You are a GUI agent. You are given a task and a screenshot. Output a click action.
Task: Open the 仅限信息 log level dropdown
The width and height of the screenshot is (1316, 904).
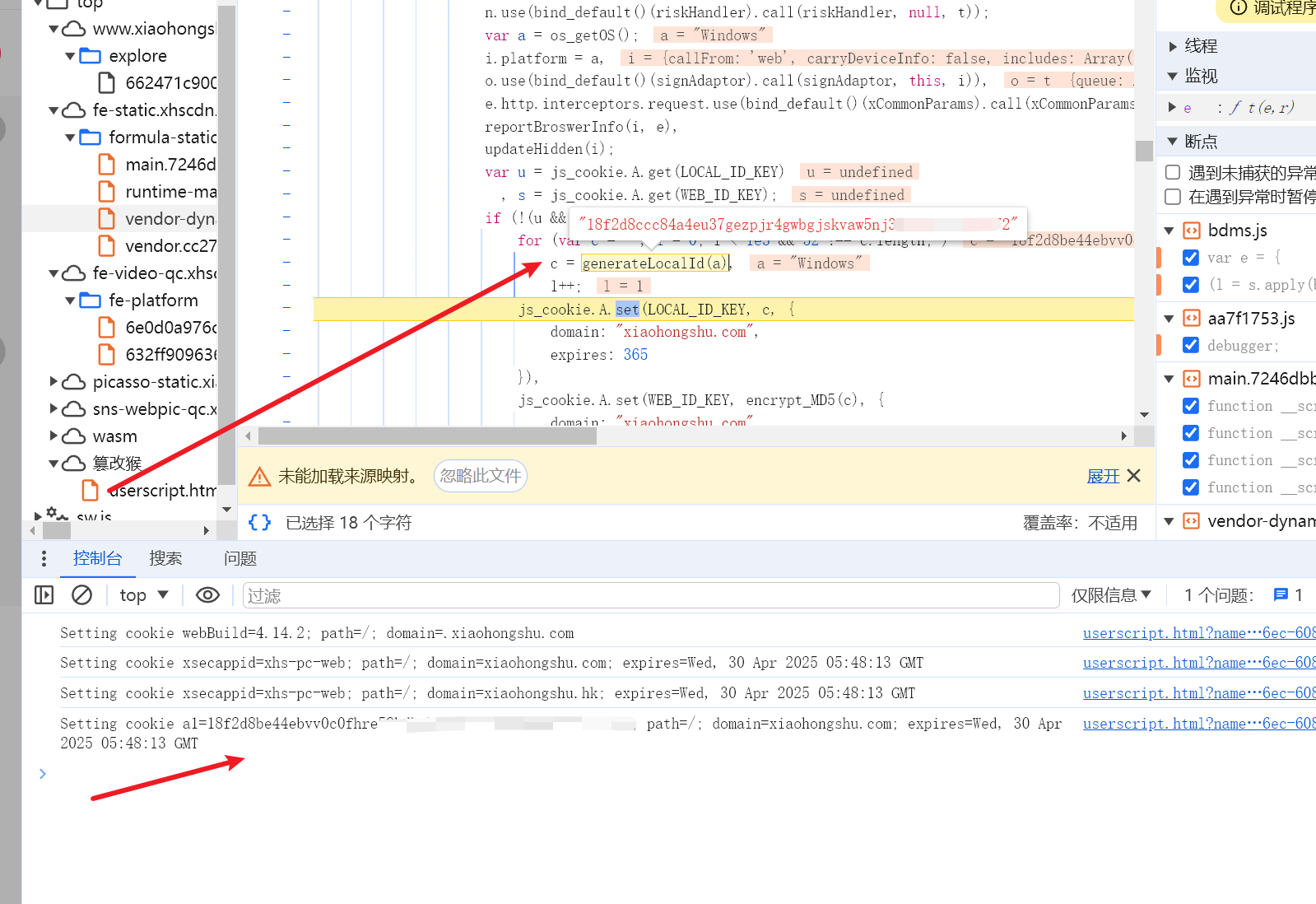[1111, 594]
